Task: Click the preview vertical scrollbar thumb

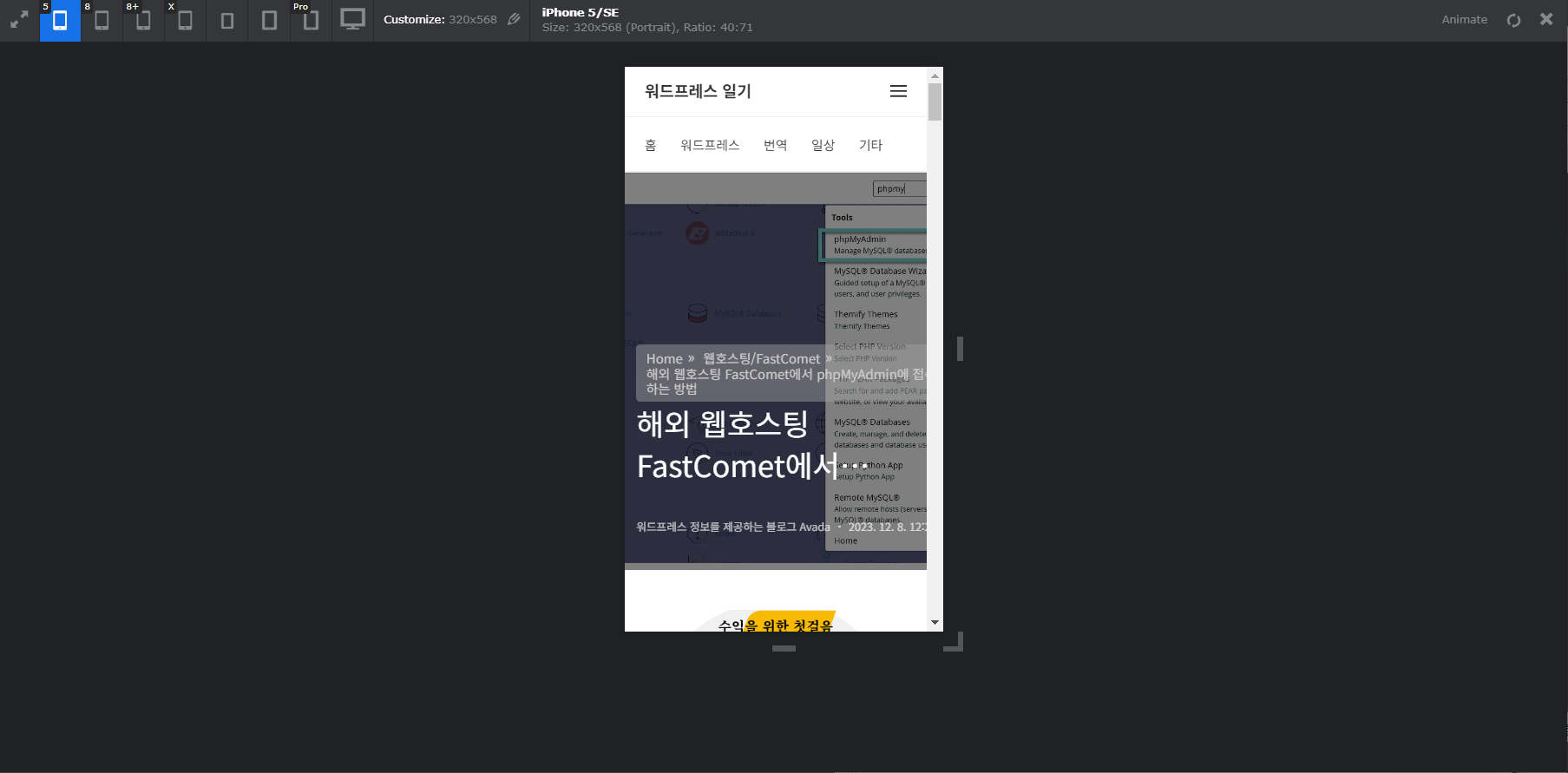Action: point(935,102)
